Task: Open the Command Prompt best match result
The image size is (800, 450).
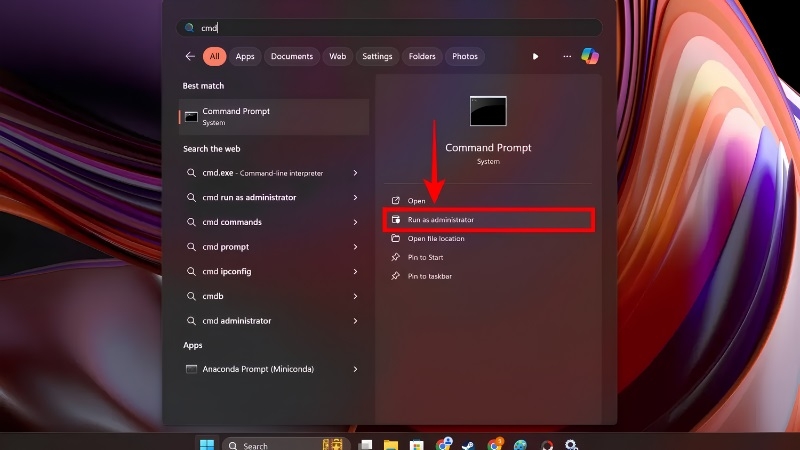Action: tap(274, 117)
